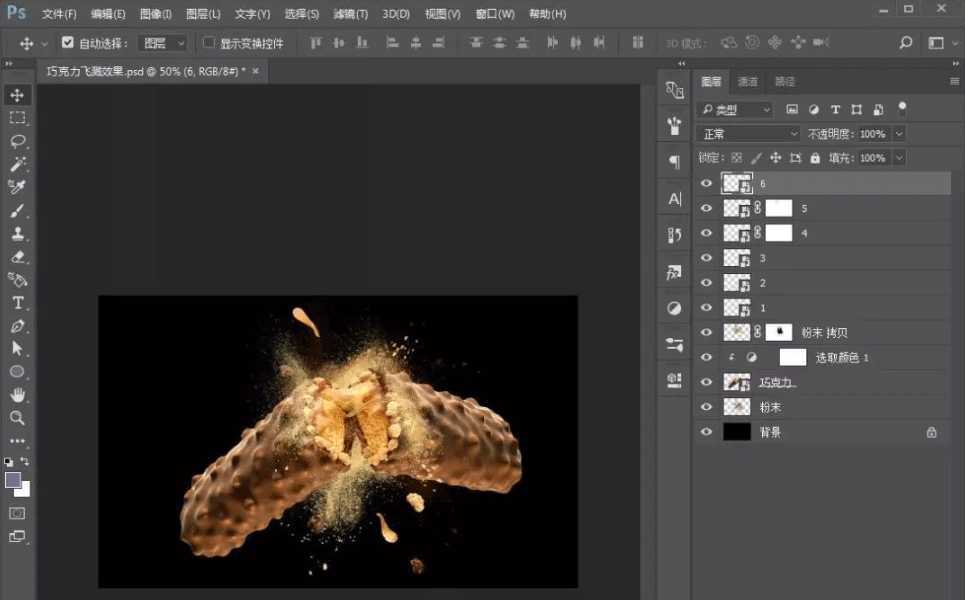Select the Horizontal Type tool
The image size is (965, 600).
pyautogui.click(x=17, y=302)
